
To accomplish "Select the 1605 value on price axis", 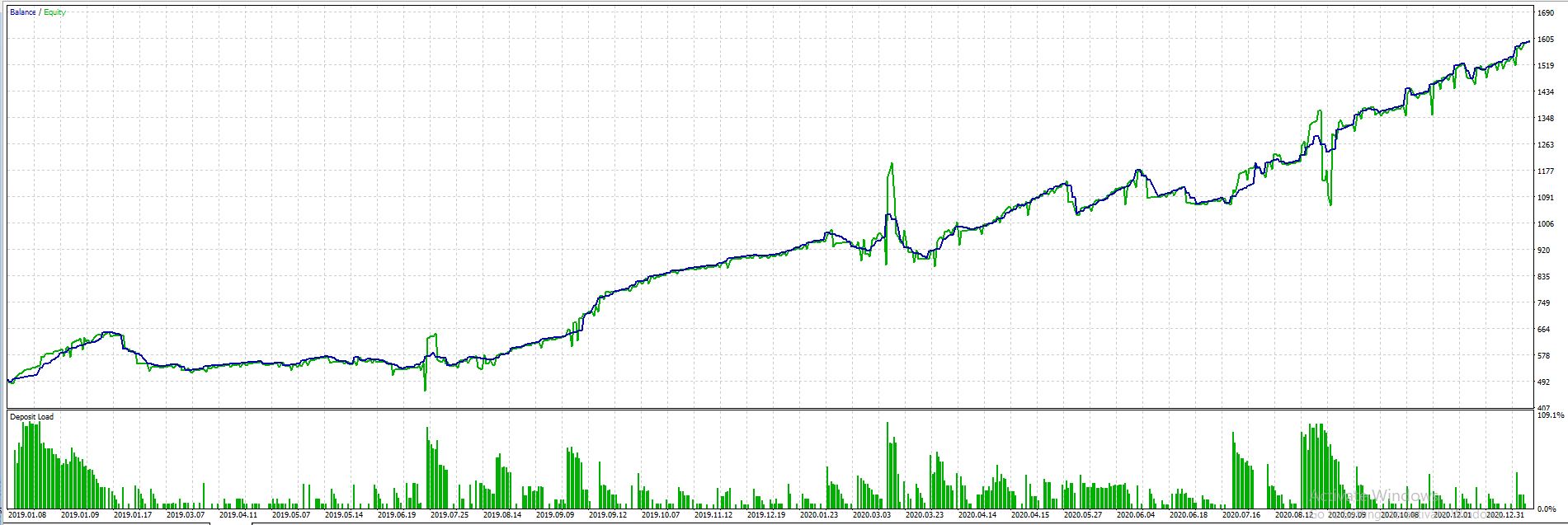I will point(1545,40).
